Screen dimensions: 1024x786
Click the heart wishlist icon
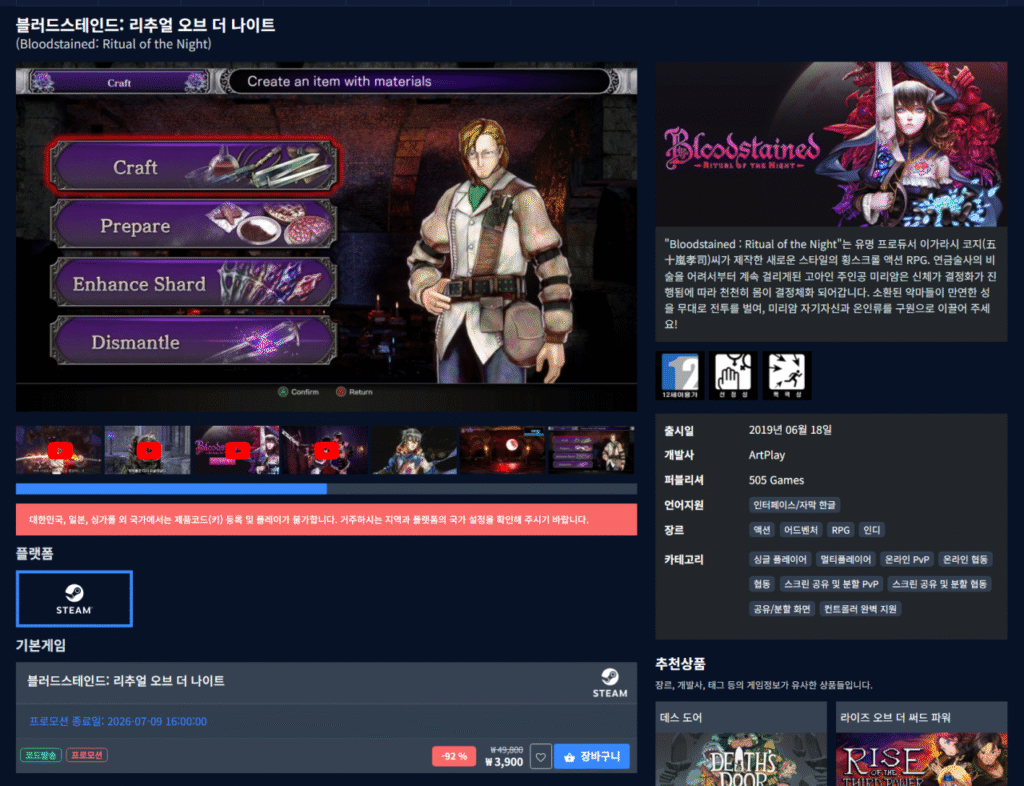(x=541, y=757)
